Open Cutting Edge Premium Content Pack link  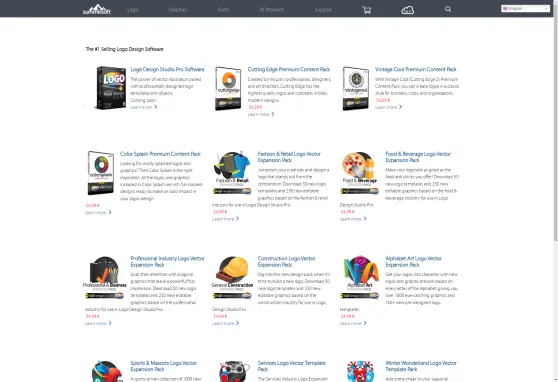tap(289, 69)
